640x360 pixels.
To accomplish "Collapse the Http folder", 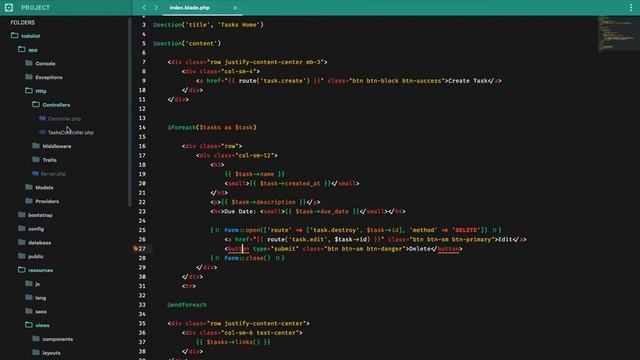I will (36, 91).
